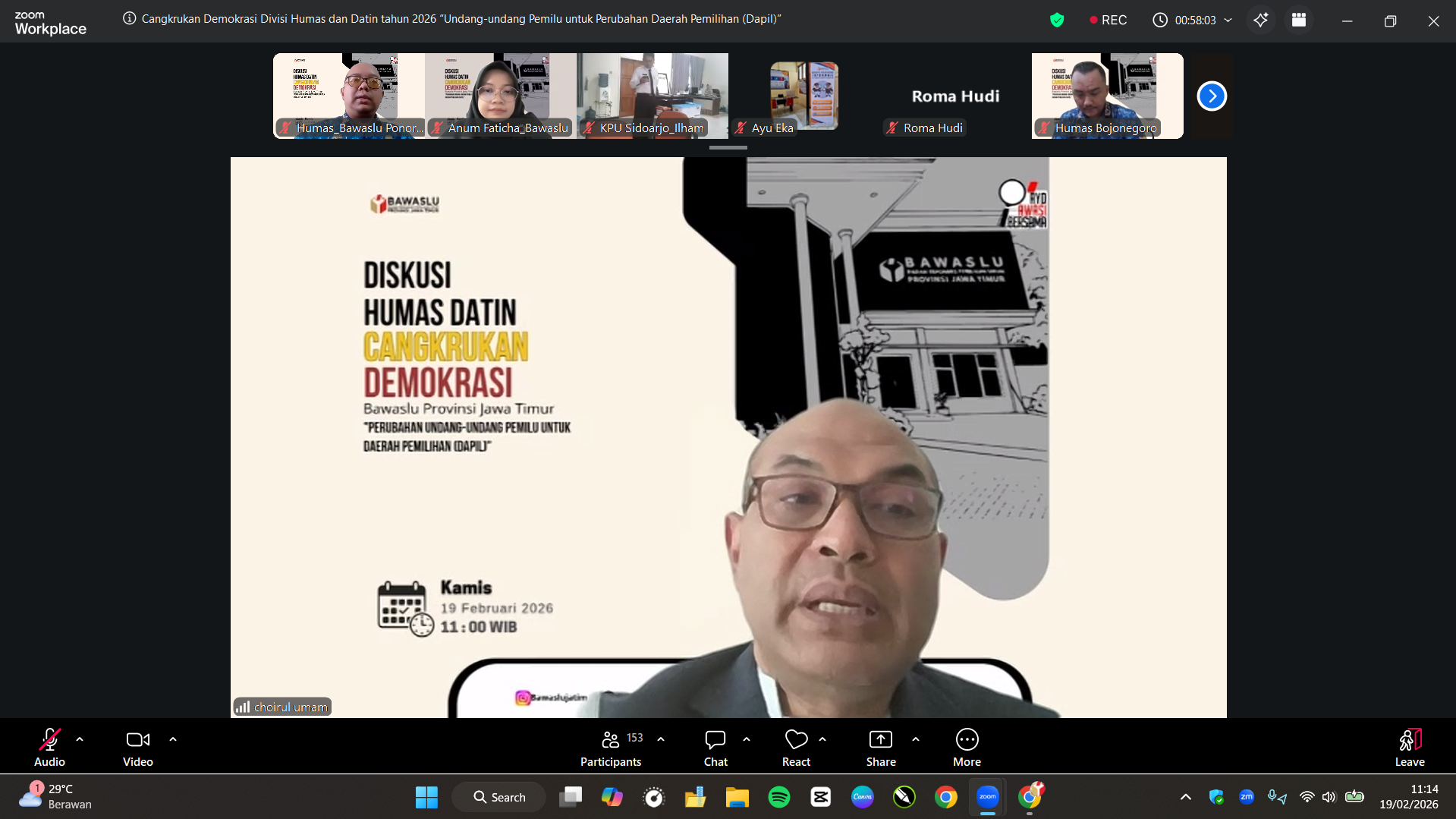Viewport: 1456px width, 819px height.
Task: Expand video options arrow next to Video
Action: 173,739
